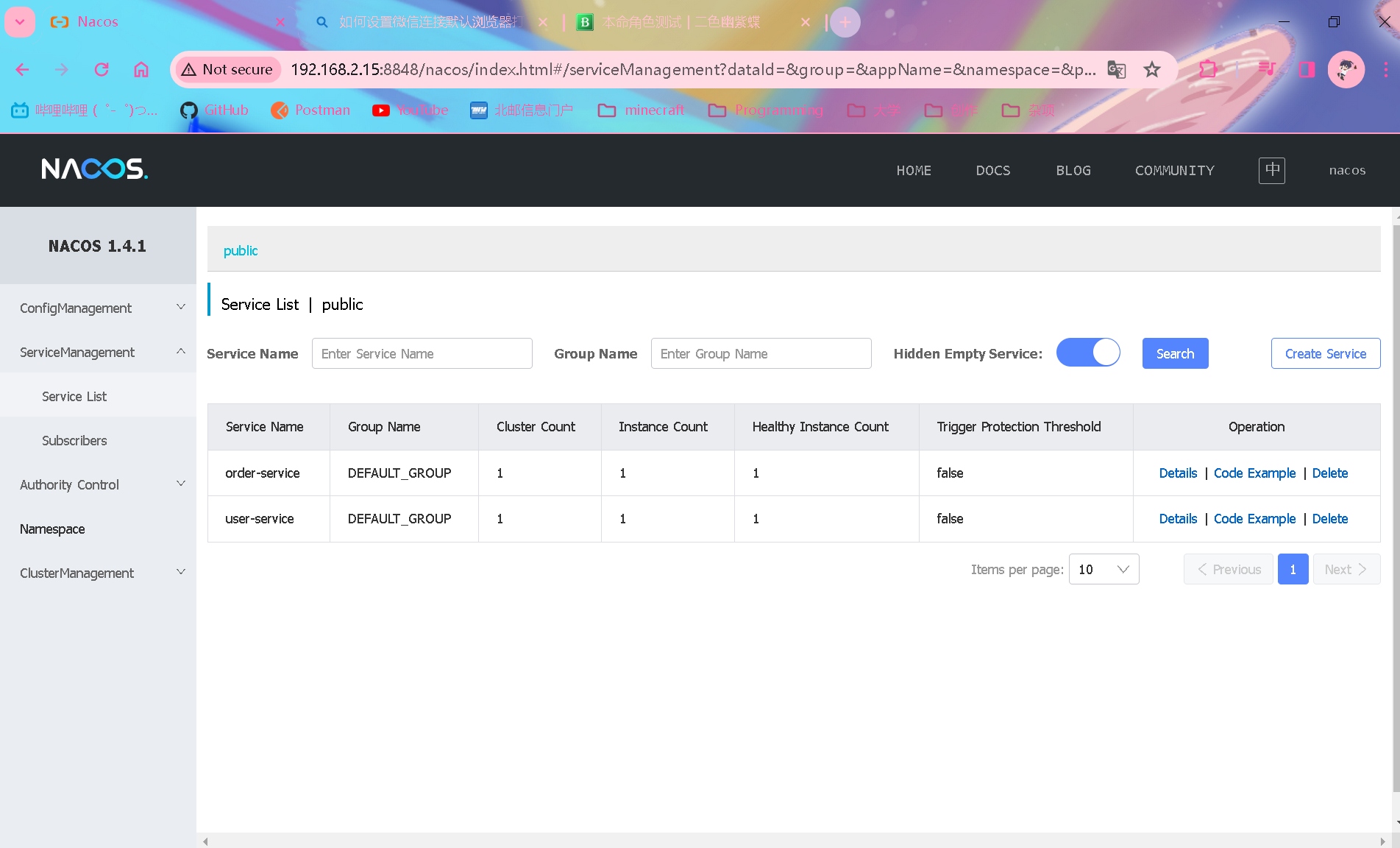This screenshot has height=848, width=1400.
Task: Go back to the previous page
Action: point(22,70)
